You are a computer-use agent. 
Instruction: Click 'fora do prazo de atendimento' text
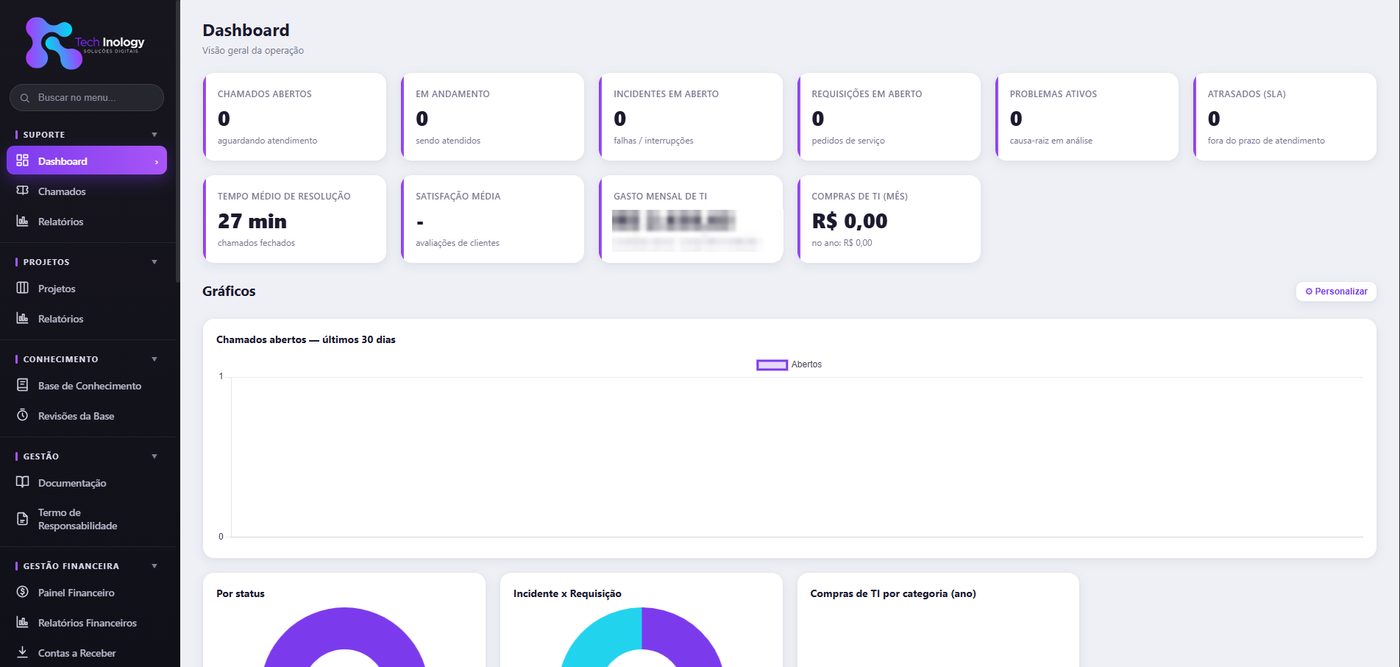[1266, 141]
